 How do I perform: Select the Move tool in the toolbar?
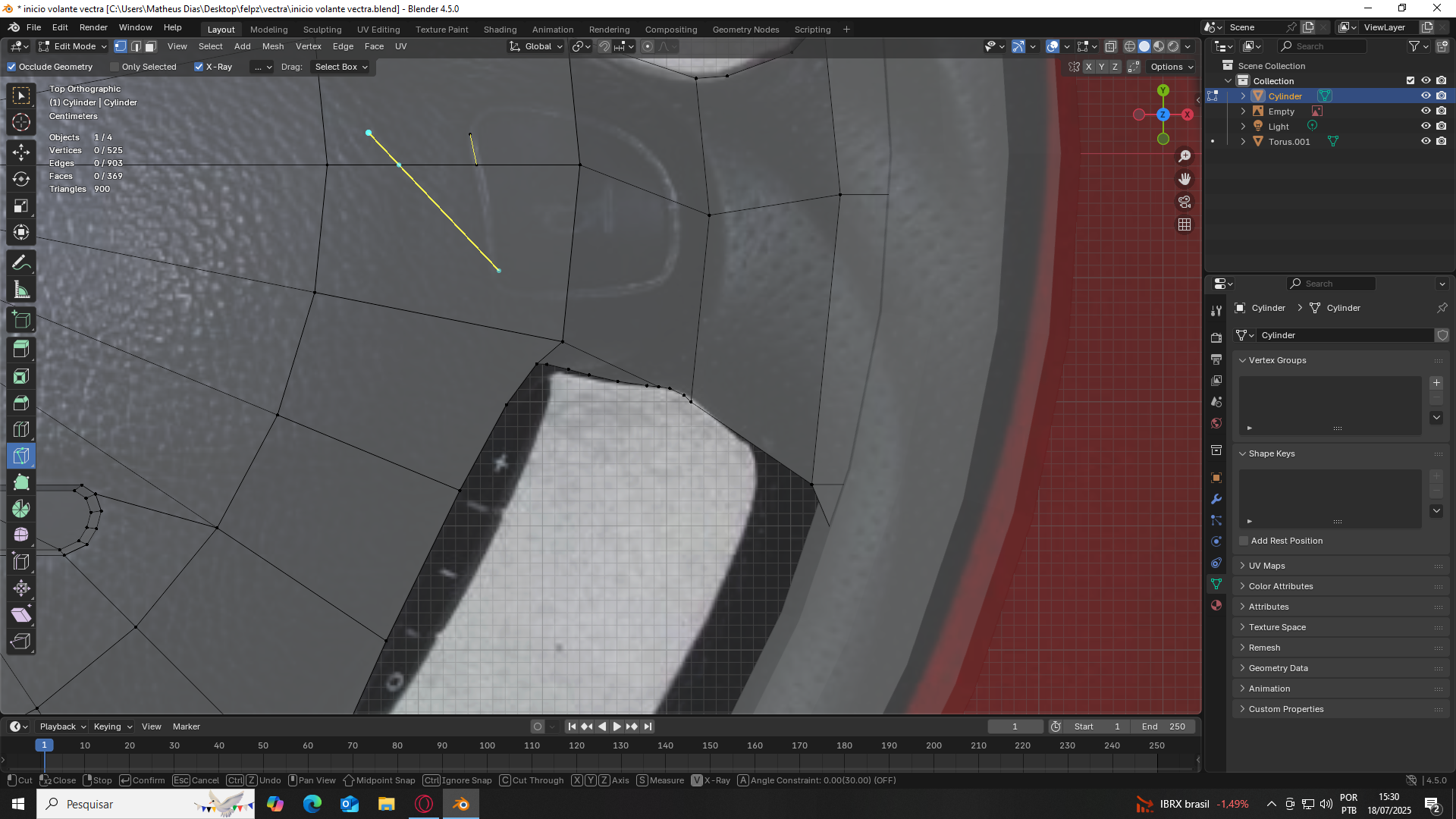(x=21, y=152)
